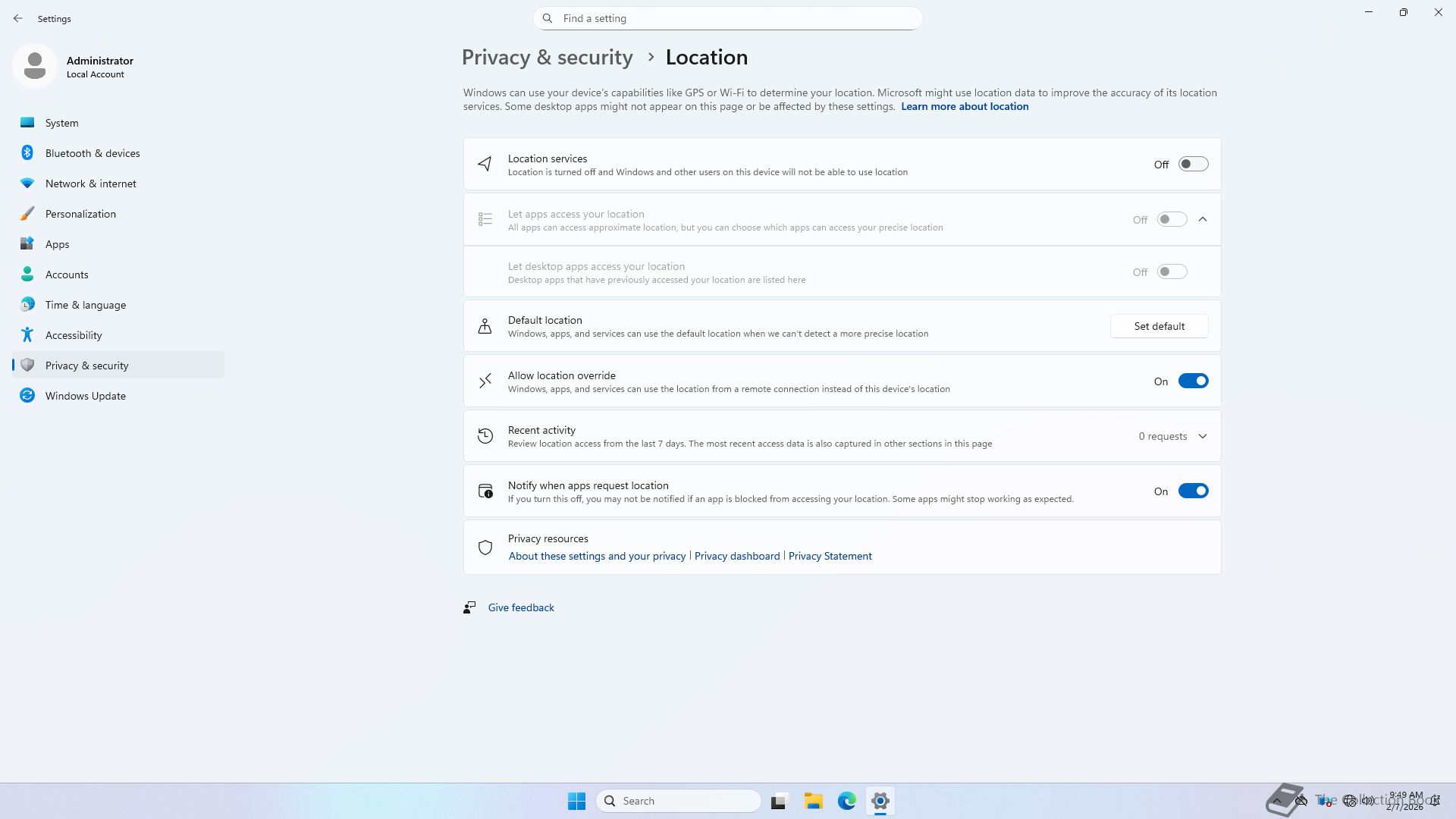Open Microsoft Edge from taskbar

(846, 801)
